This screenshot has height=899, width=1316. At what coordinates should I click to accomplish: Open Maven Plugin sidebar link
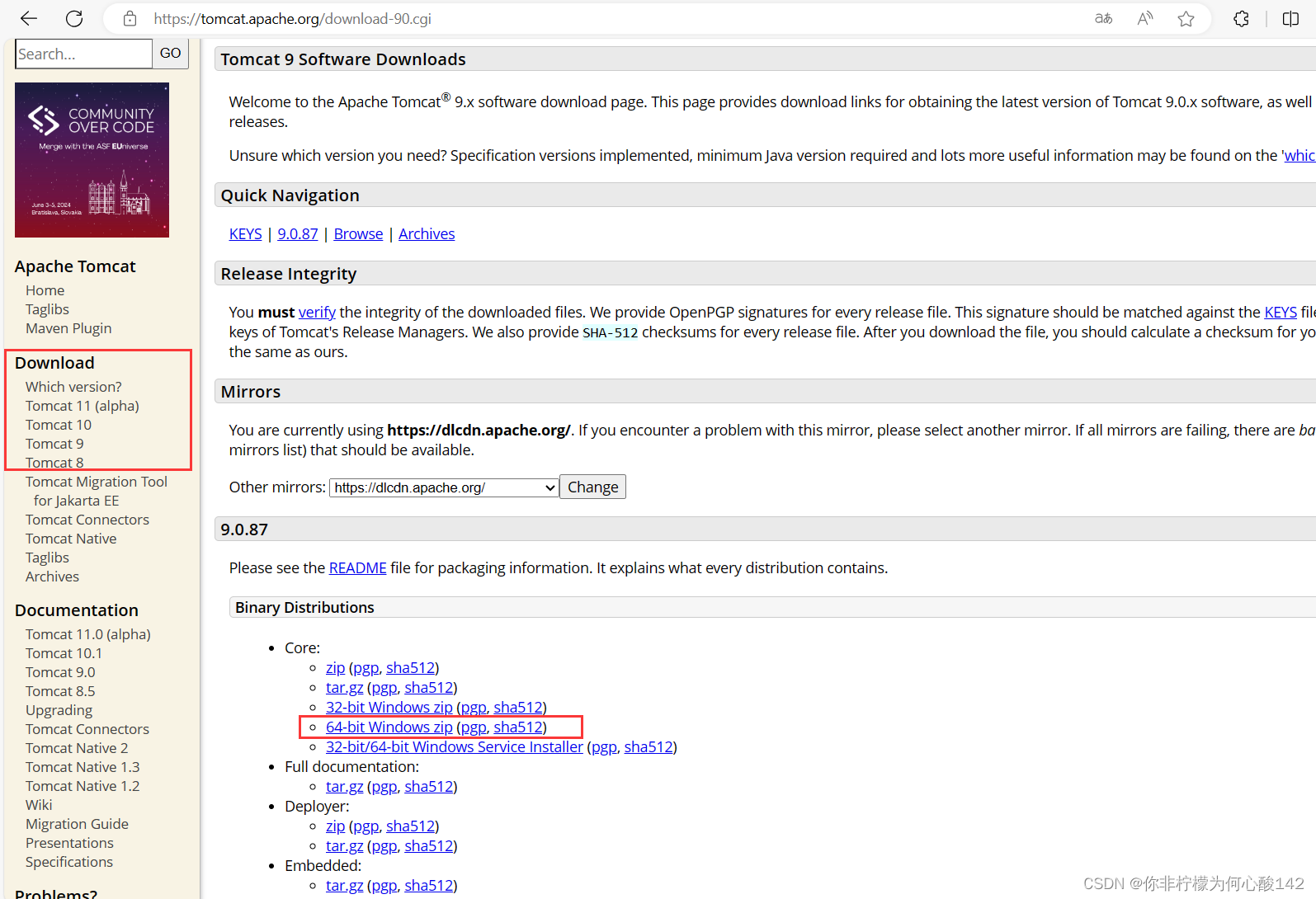[68, 328]
